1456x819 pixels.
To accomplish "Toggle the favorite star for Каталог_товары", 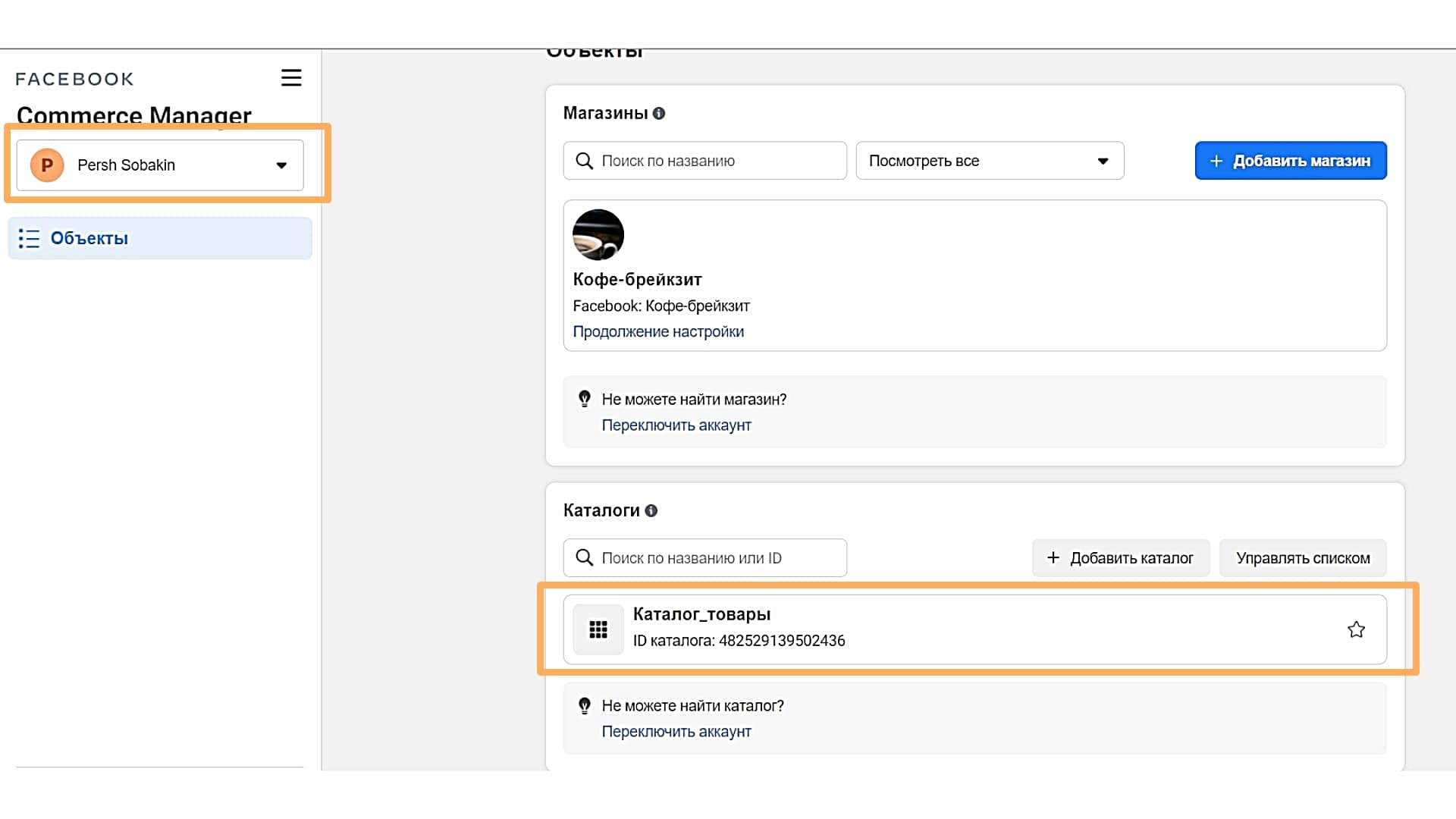I will tap(1356, 629).
